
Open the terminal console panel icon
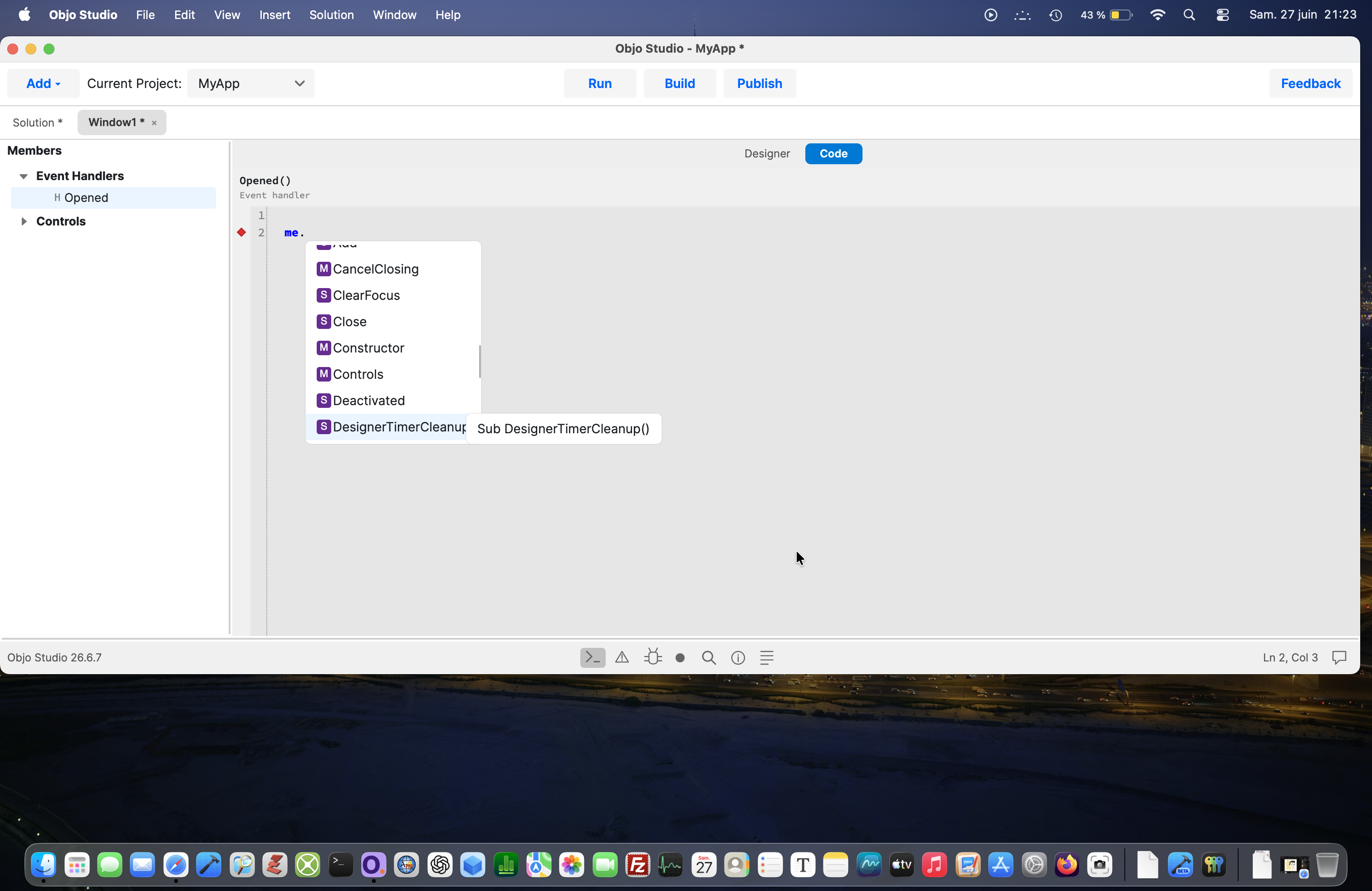pyautogui.click(x=593, y=657)
